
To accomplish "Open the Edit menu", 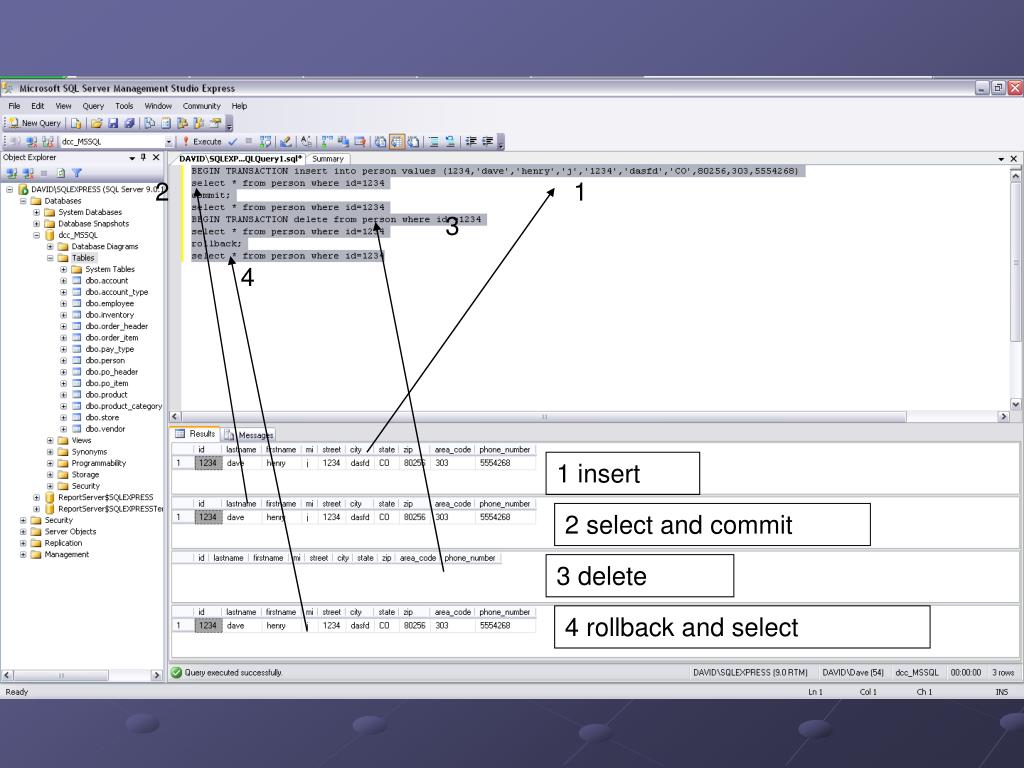I will [38, 106].
